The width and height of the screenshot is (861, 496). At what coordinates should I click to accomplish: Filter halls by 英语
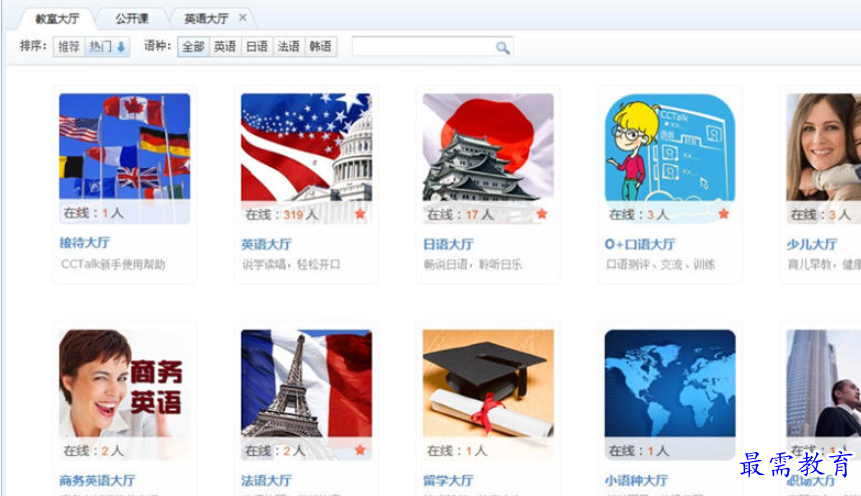pyautogui.click(x=225, y=47)
